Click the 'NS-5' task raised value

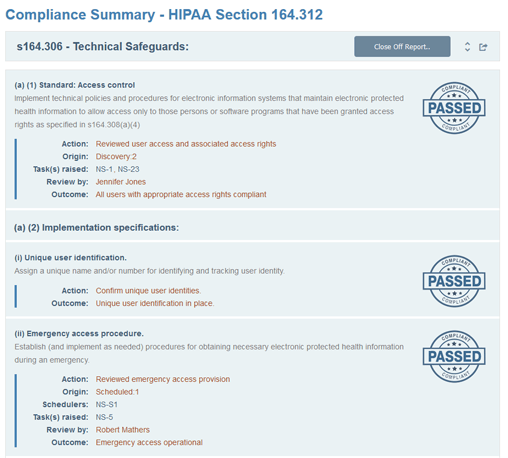tap(104, 417)
